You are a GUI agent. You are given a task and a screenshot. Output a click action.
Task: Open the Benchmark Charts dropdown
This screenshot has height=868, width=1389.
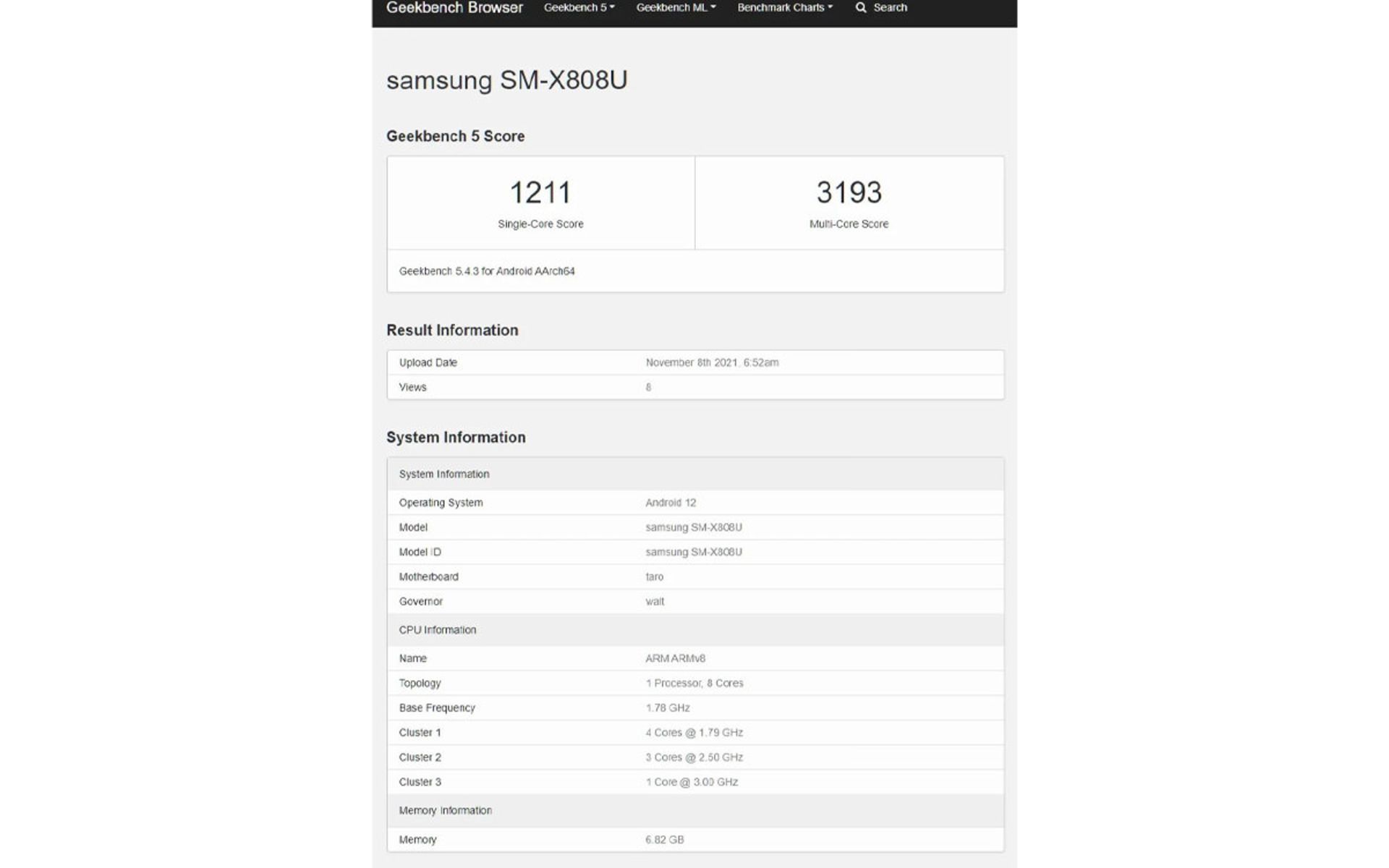coord(785,8)
